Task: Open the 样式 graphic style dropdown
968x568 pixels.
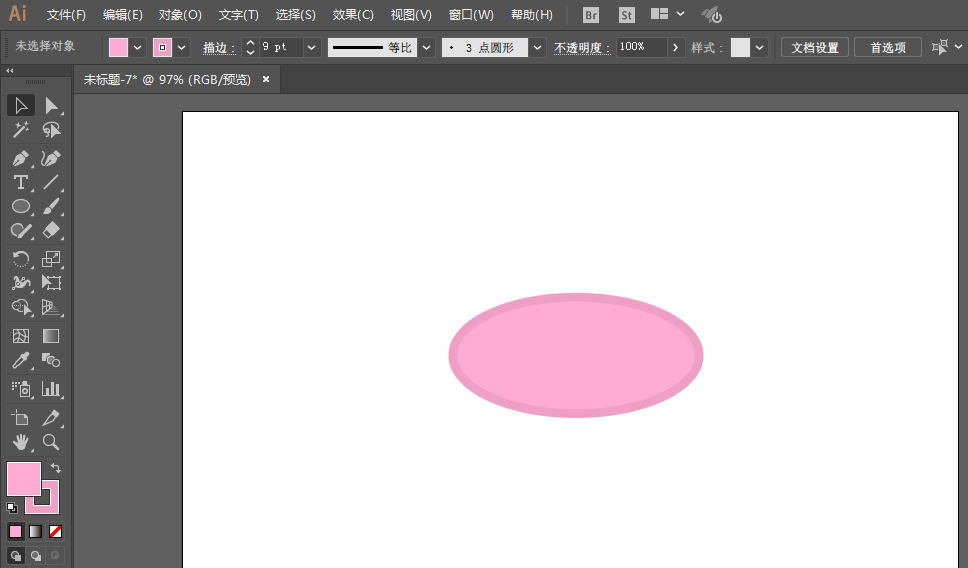Action: tap(759, 48)
